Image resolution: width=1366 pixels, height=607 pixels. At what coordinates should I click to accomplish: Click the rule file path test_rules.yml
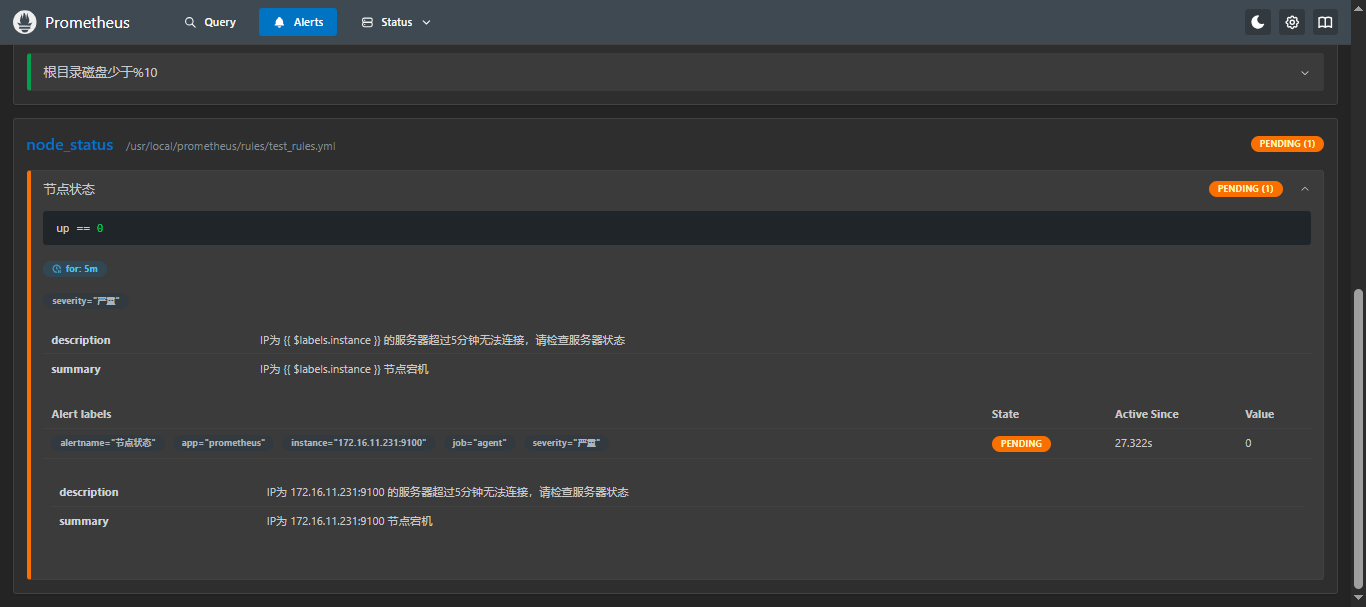(231, 146)
